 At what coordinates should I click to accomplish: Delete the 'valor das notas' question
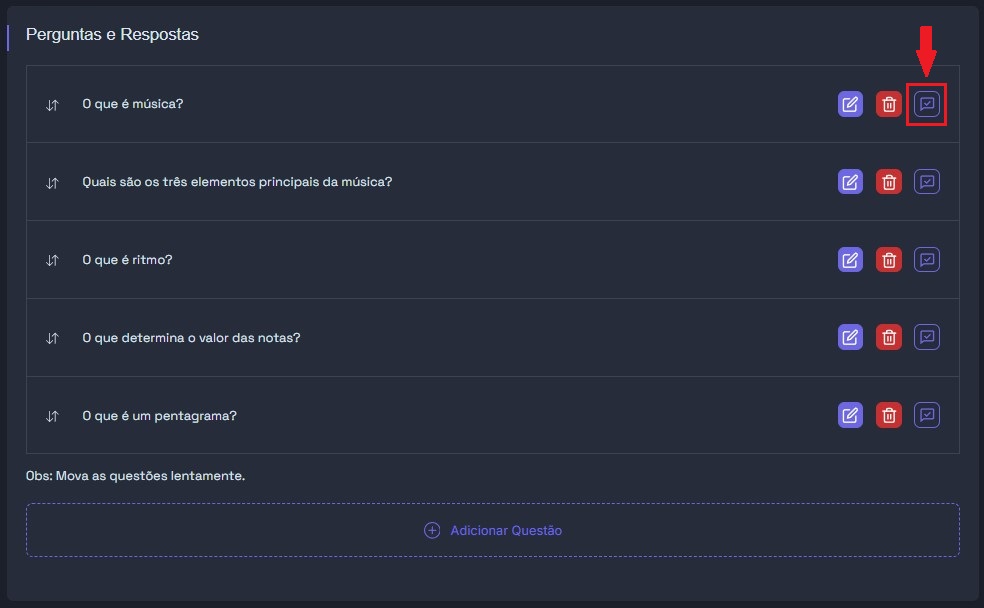888,337
